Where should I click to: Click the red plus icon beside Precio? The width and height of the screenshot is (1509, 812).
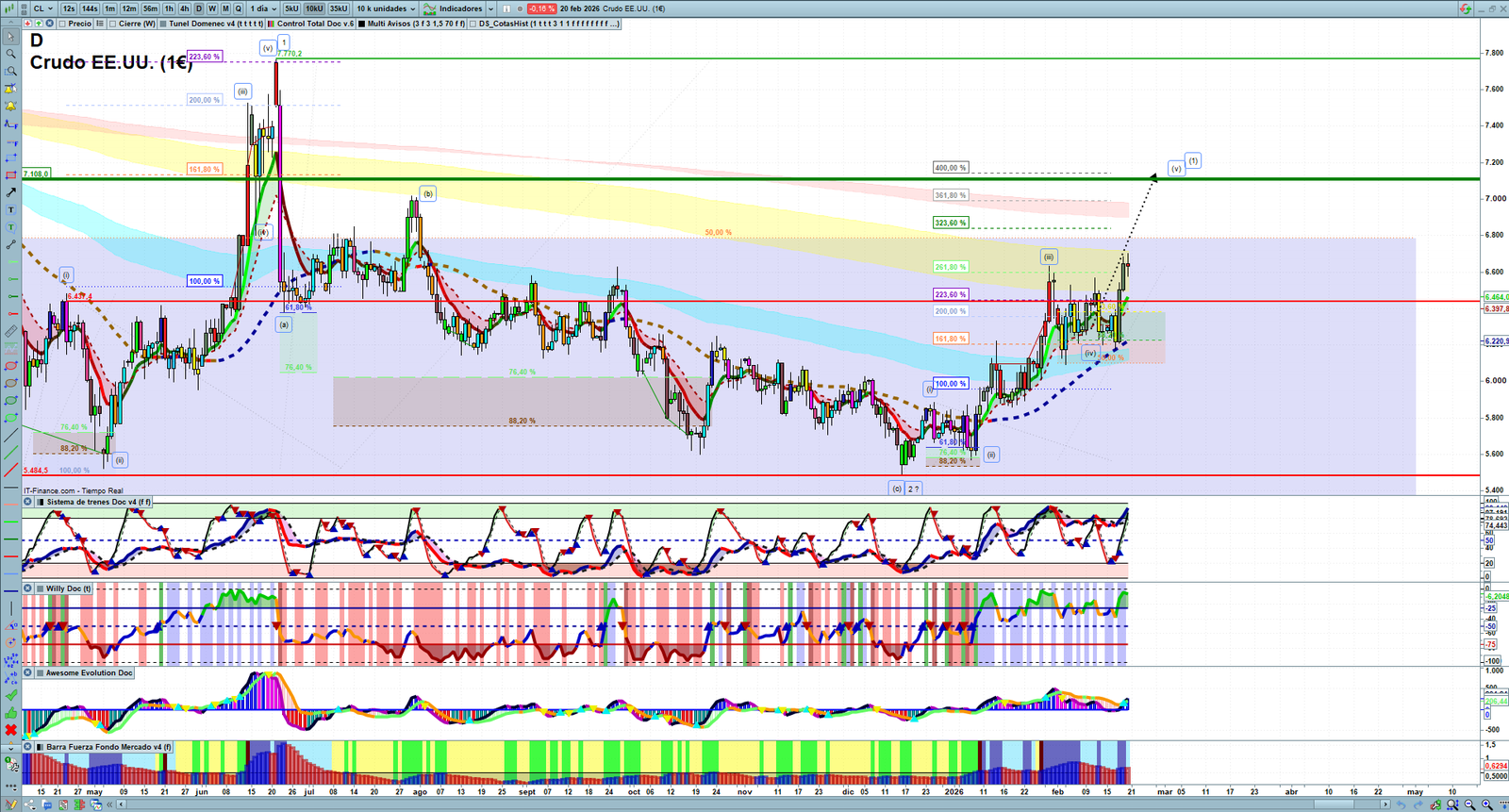27,24
